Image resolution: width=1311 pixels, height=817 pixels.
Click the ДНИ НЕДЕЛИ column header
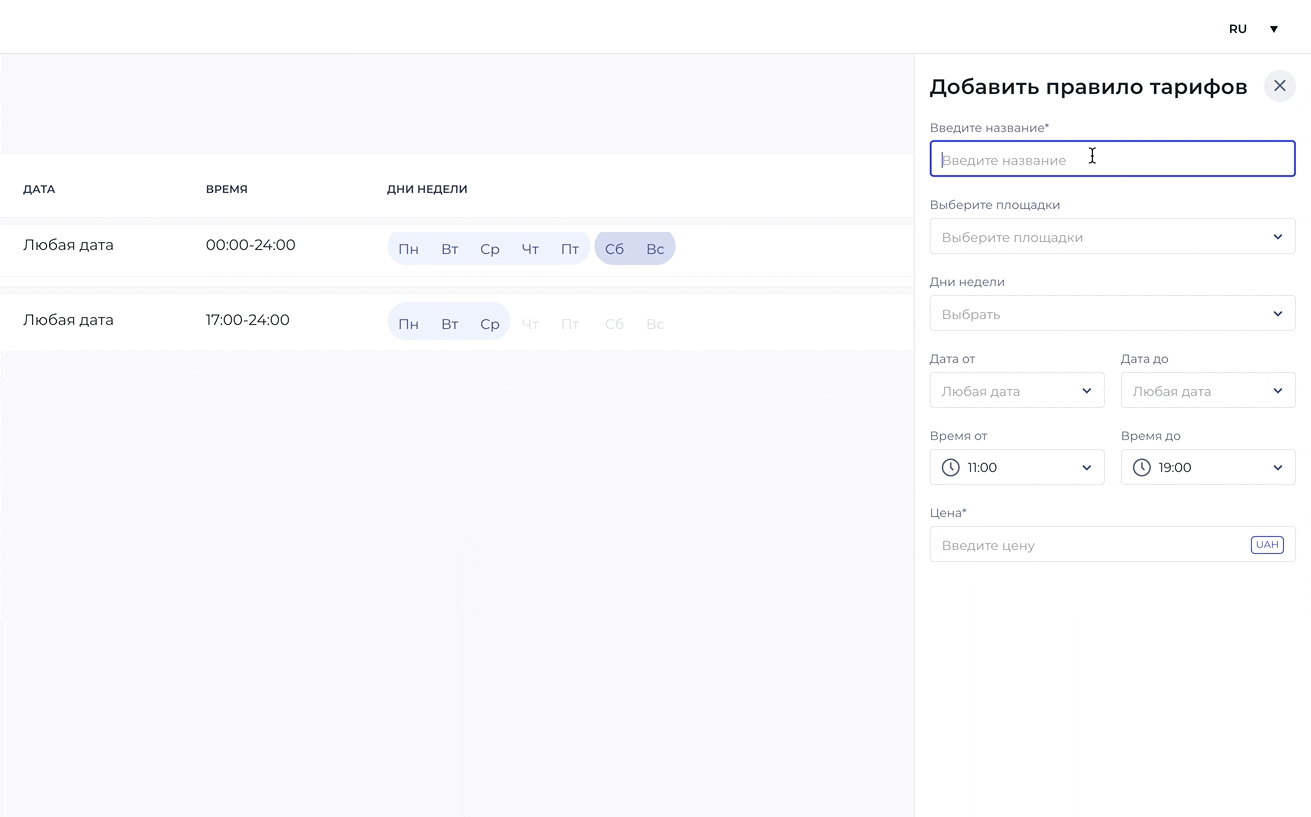[427, 189]
